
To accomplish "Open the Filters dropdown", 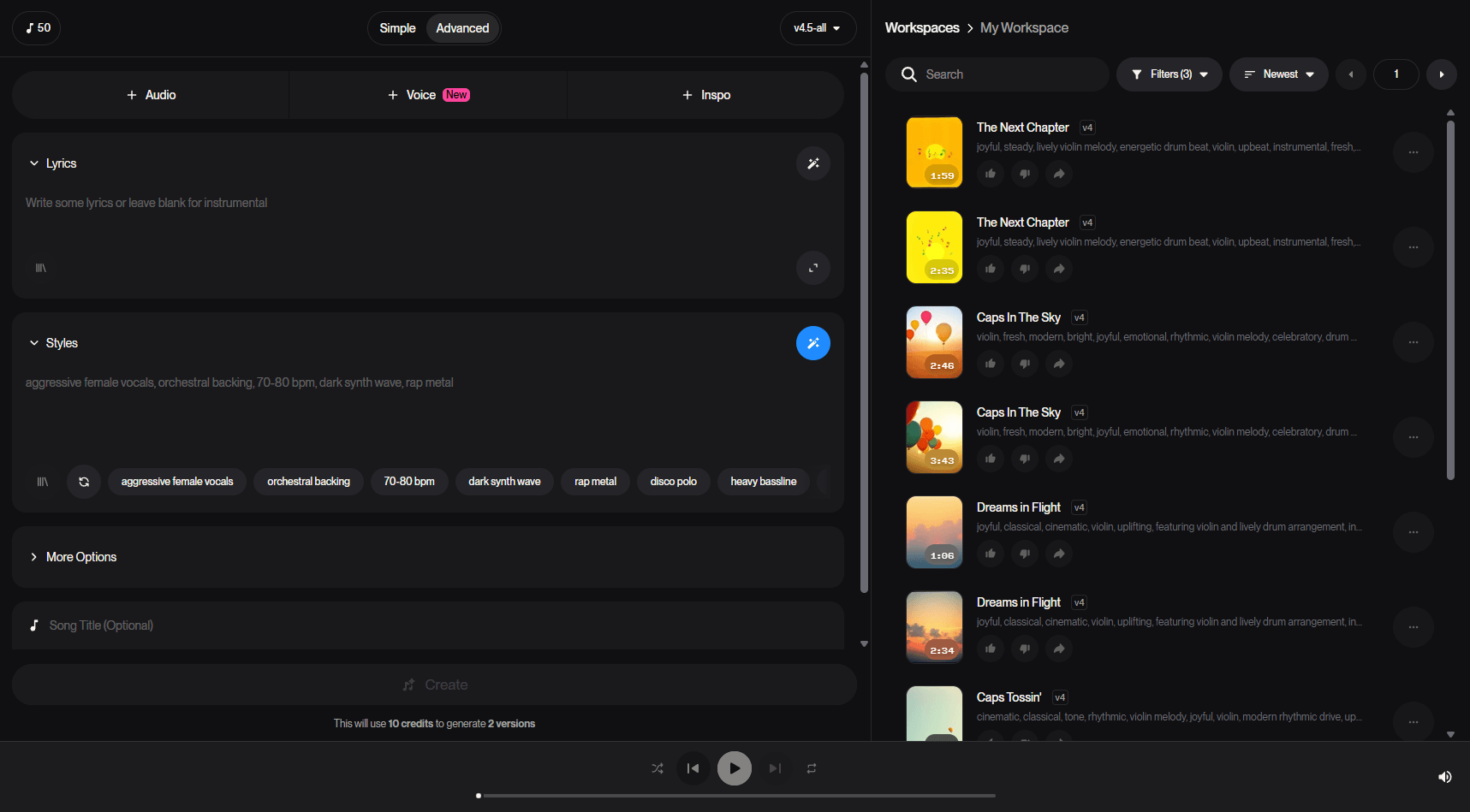I will (1169, 74).
